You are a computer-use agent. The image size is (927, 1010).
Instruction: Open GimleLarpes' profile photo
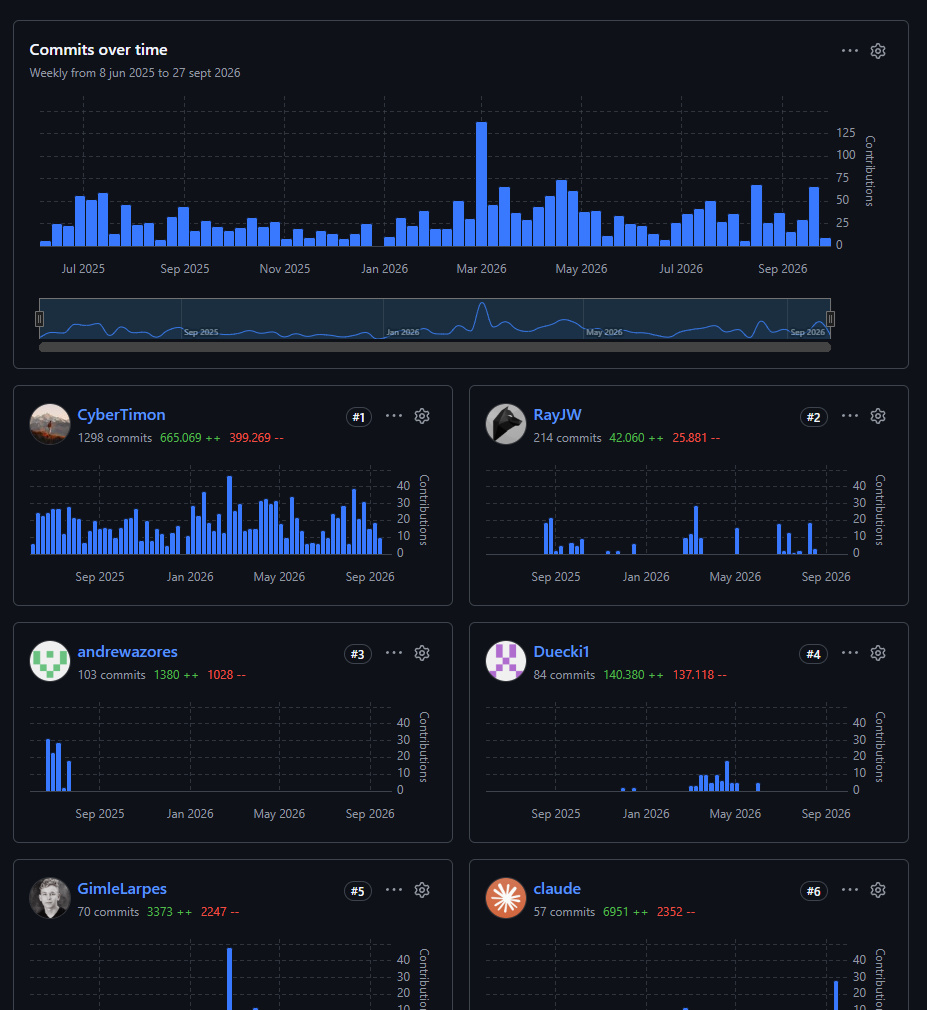[x=50, y=898]
